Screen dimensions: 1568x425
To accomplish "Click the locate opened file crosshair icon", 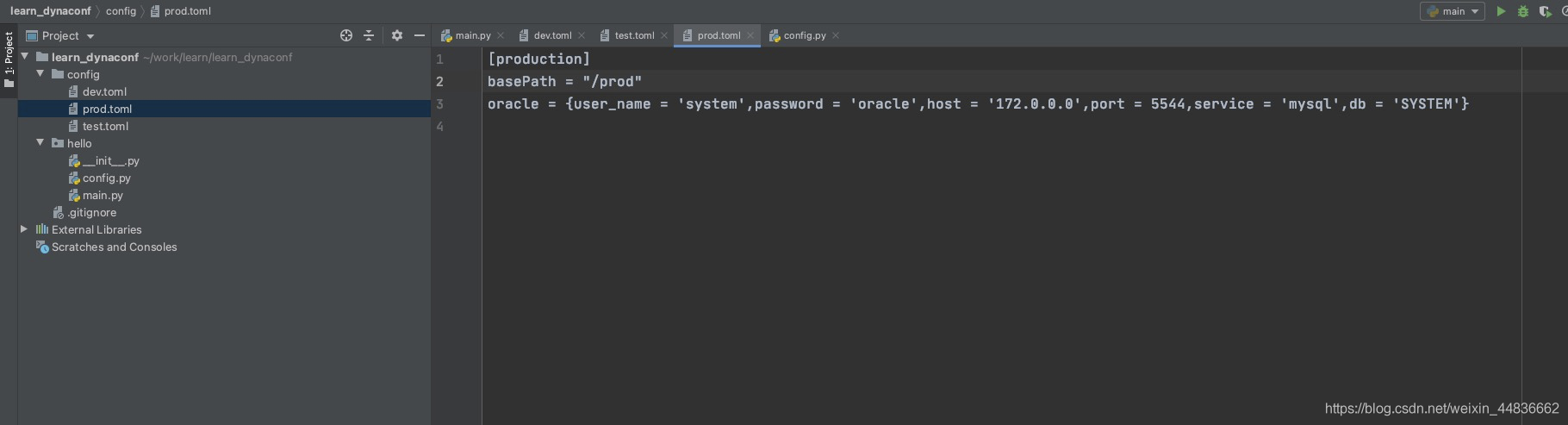I will click(x=346, y=35).
